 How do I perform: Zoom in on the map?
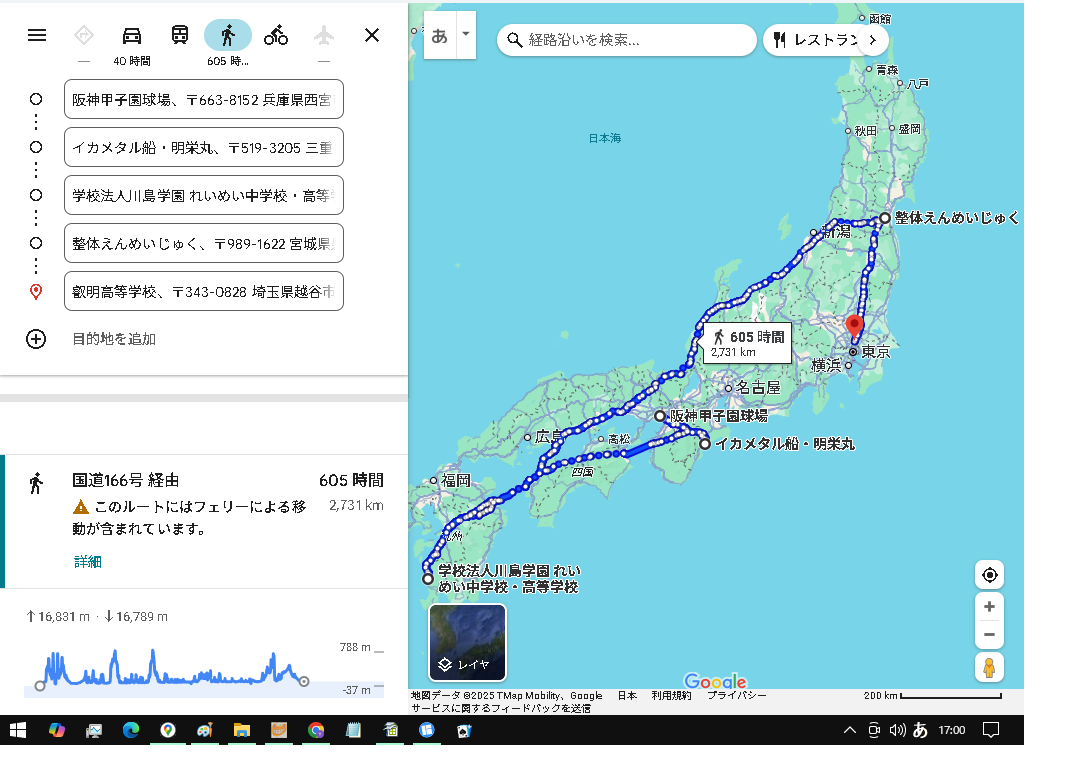pyautogui.click(x=989, y=606)
